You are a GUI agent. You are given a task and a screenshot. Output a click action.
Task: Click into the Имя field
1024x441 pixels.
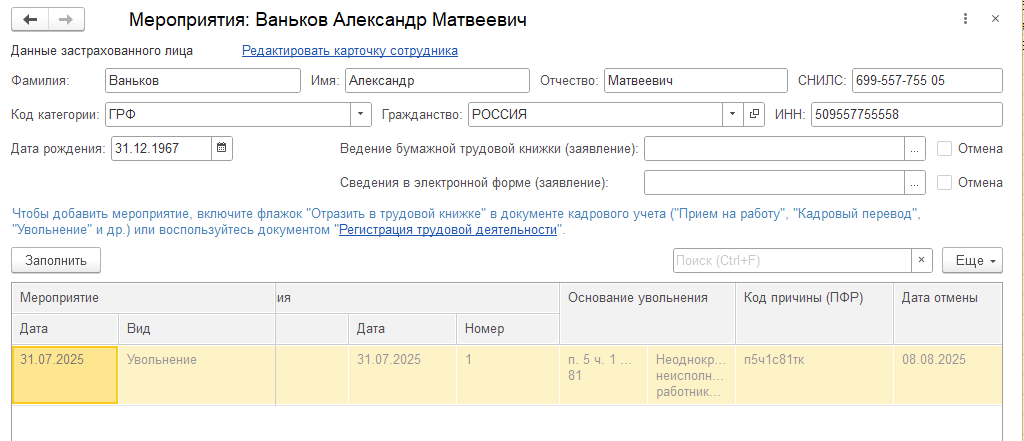point(437,80)
